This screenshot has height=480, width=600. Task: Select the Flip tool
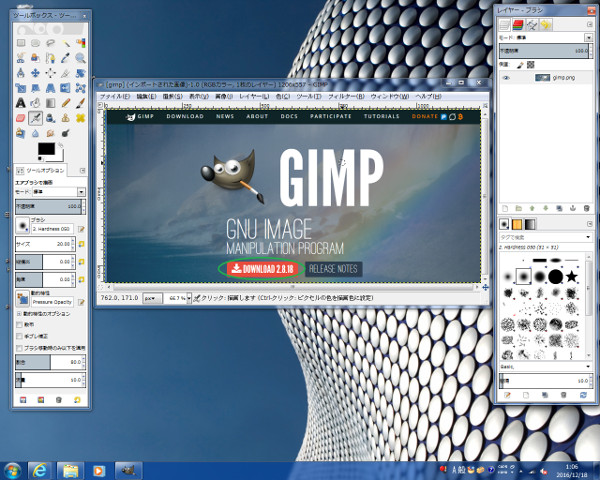pos(65,88)
